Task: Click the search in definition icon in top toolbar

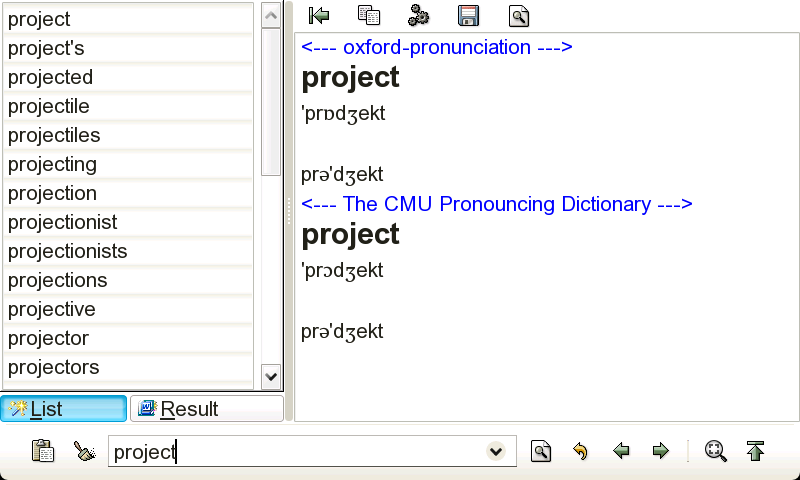Action: click(518, 15)
